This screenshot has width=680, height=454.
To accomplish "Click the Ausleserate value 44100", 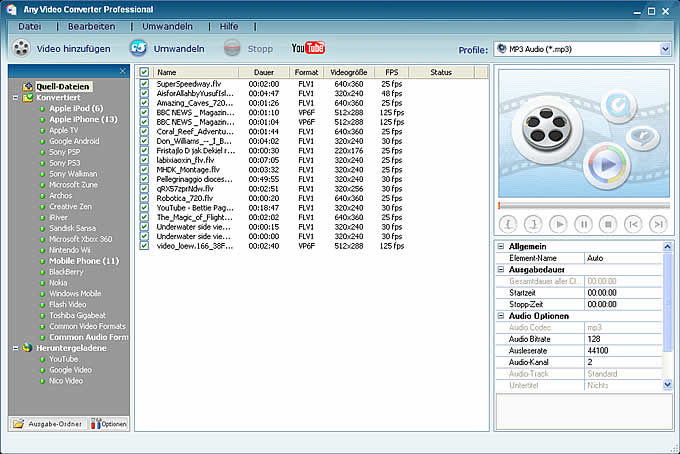I will (623, 350).
